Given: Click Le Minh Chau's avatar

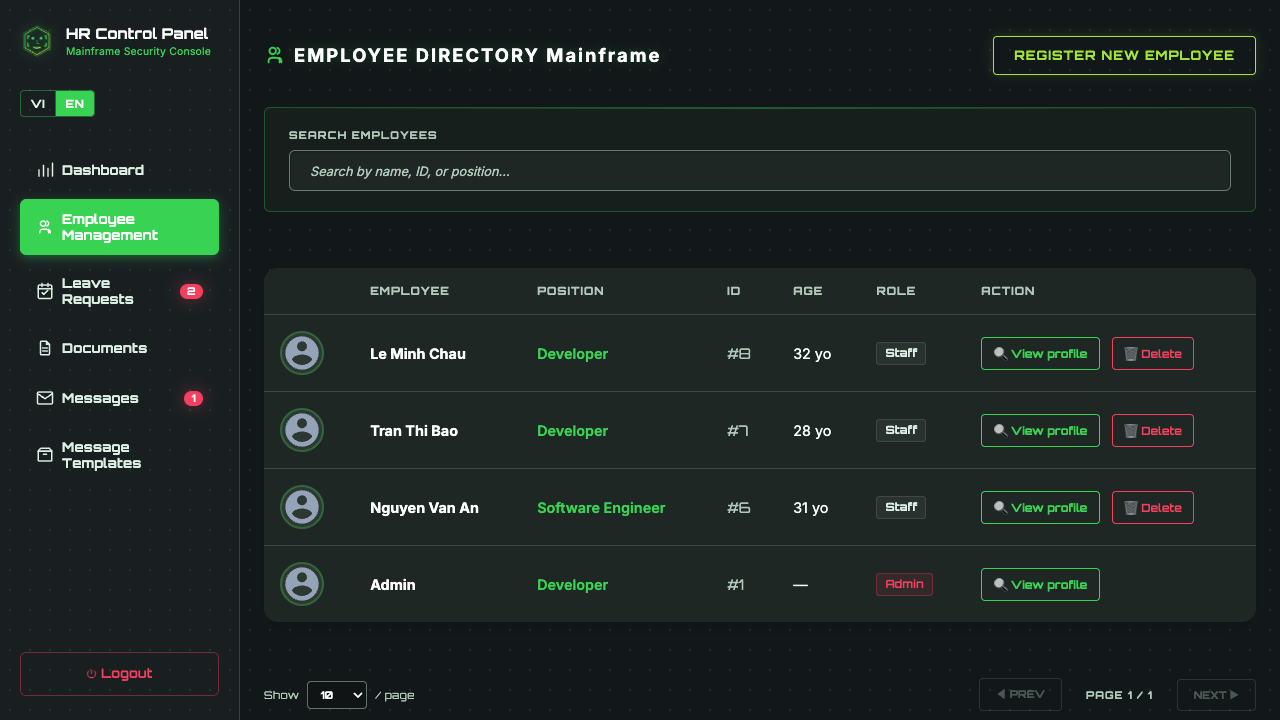Looking at the screenshot, I should tap(302, 353).
